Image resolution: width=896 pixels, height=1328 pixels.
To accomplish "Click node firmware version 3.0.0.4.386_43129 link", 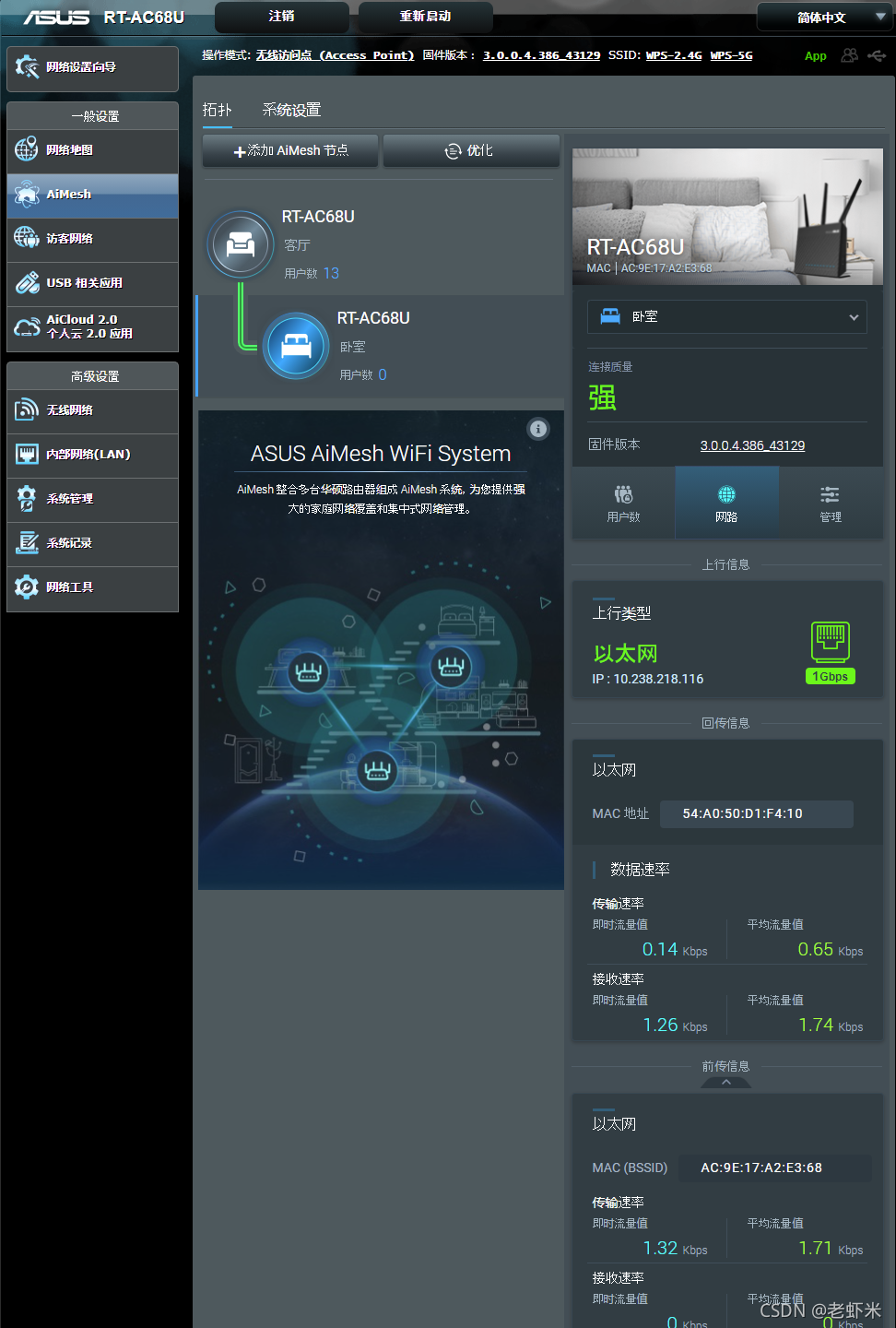I will [x=752, y=445].
